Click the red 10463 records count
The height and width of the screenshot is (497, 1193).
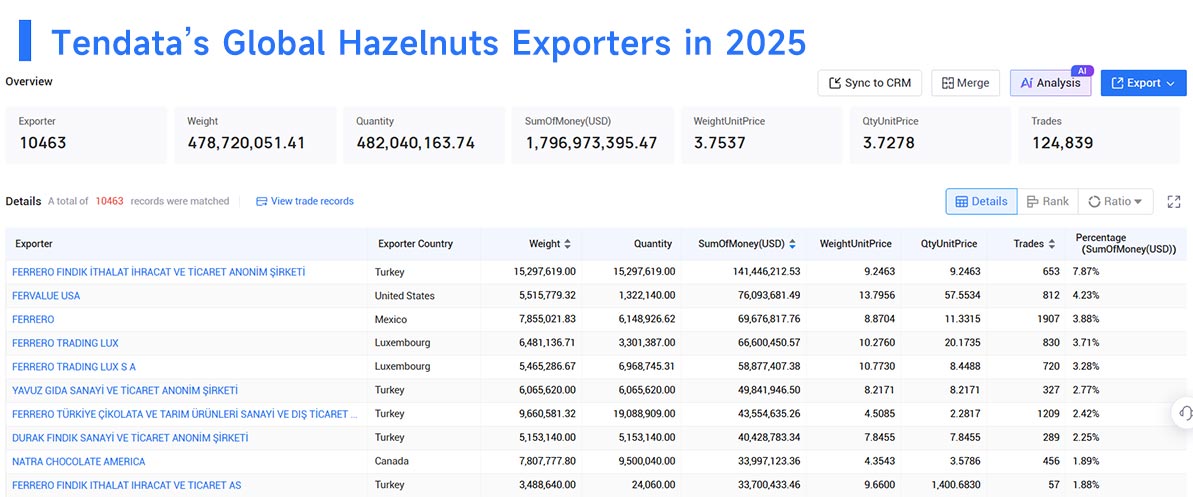click(x=110, y=202)
